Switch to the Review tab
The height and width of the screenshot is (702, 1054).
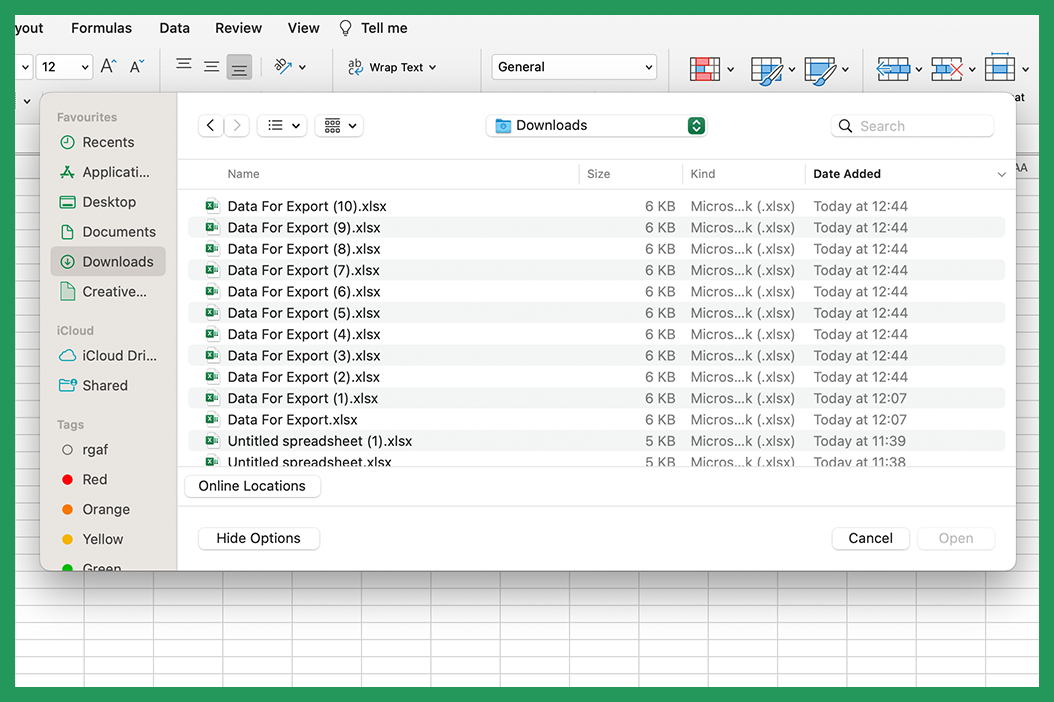coord(237,27)
